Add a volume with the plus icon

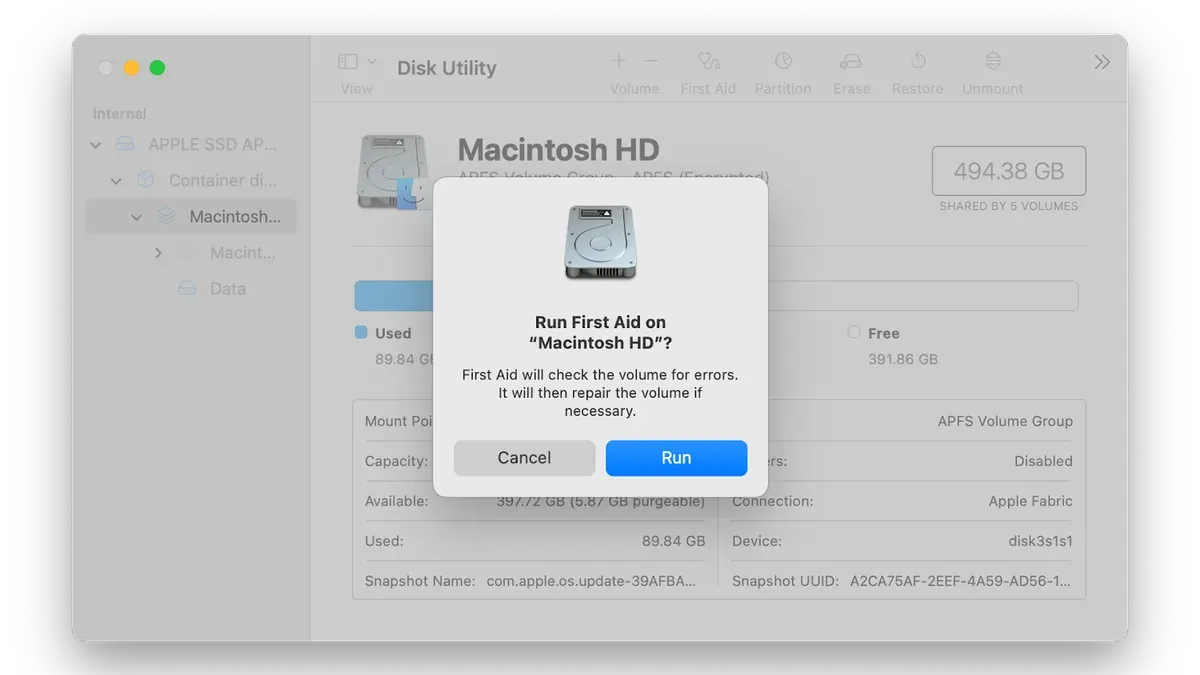pos(619,61)
